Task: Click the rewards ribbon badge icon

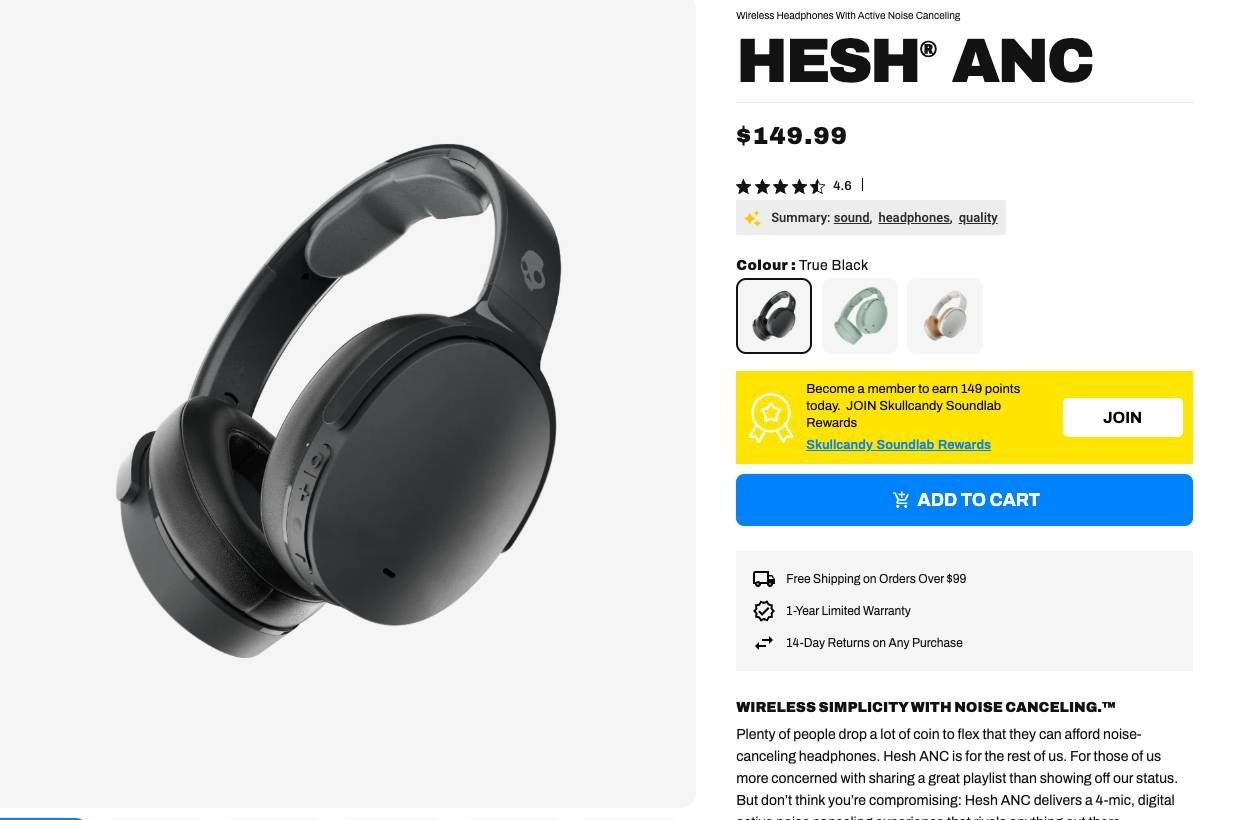Action: pyautogui.click(x=771, y=418)
